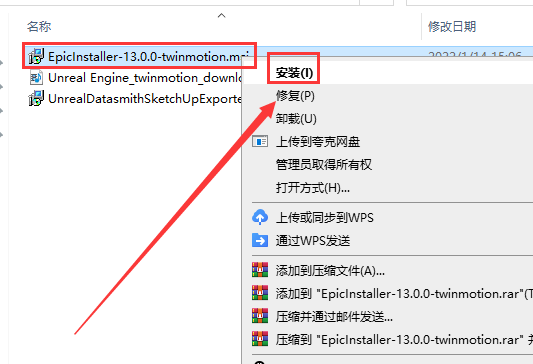Click the EpicInstaller-13.0.0-twinmotion.msi file icon

coord(36,56)
